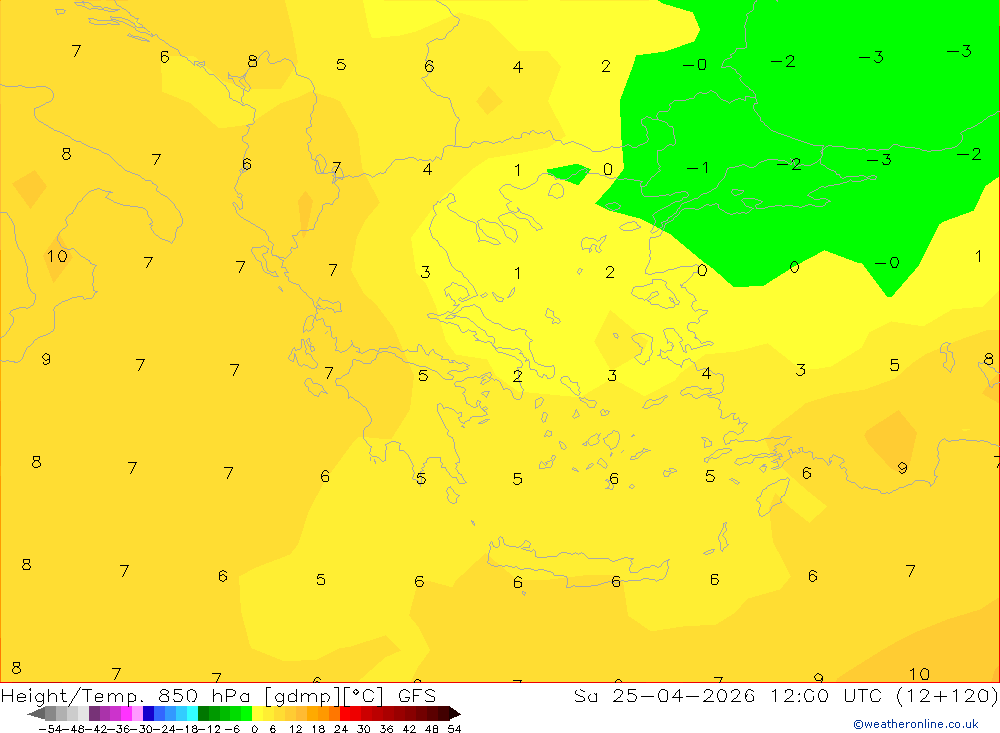
Task: Click the '-48' color scale label
Action: [x=73, y=729]
